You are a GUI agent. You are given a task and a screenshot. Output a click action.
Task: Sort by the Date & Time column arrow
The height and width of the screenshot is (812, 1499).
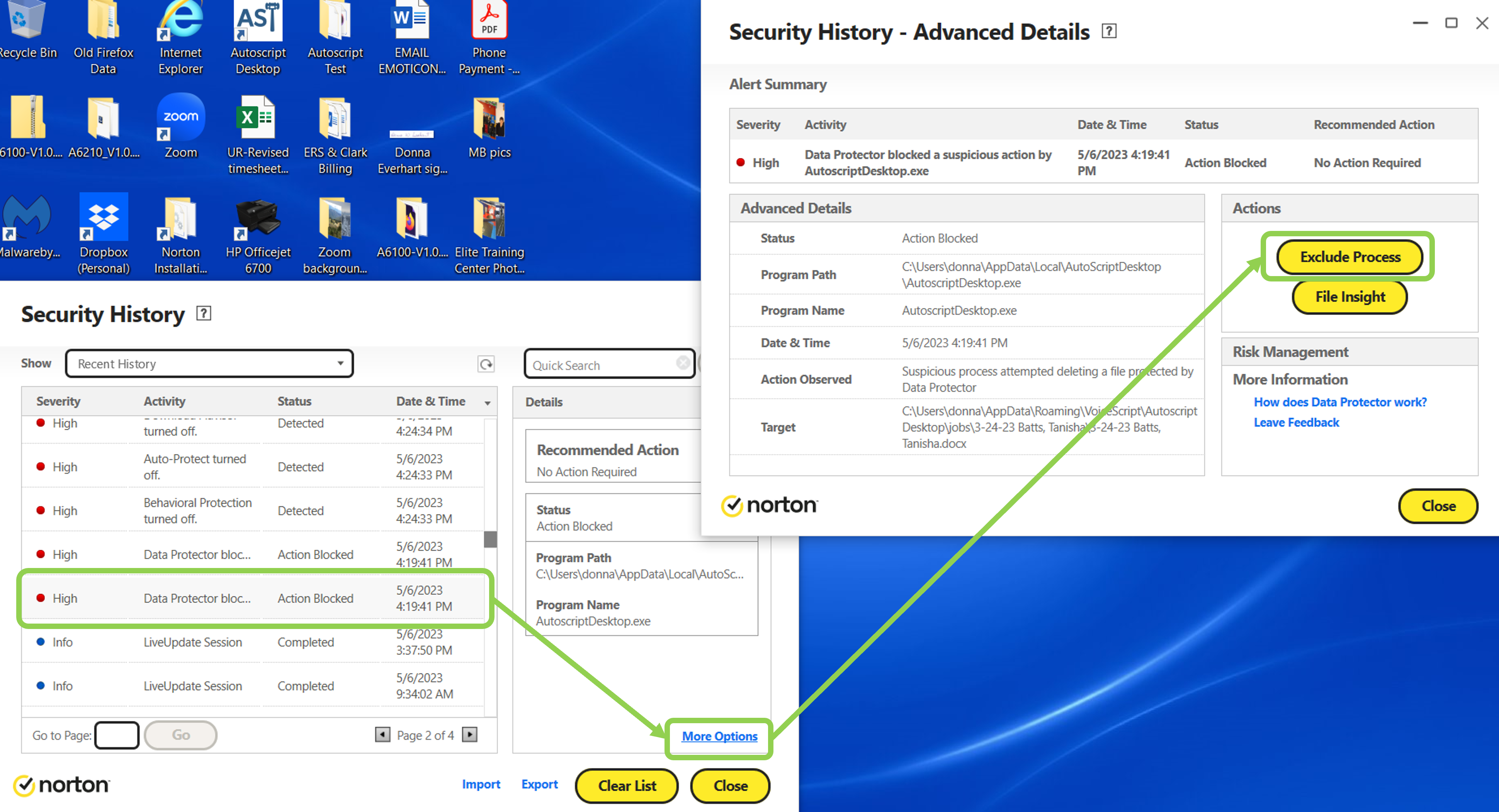pos(488,402)
